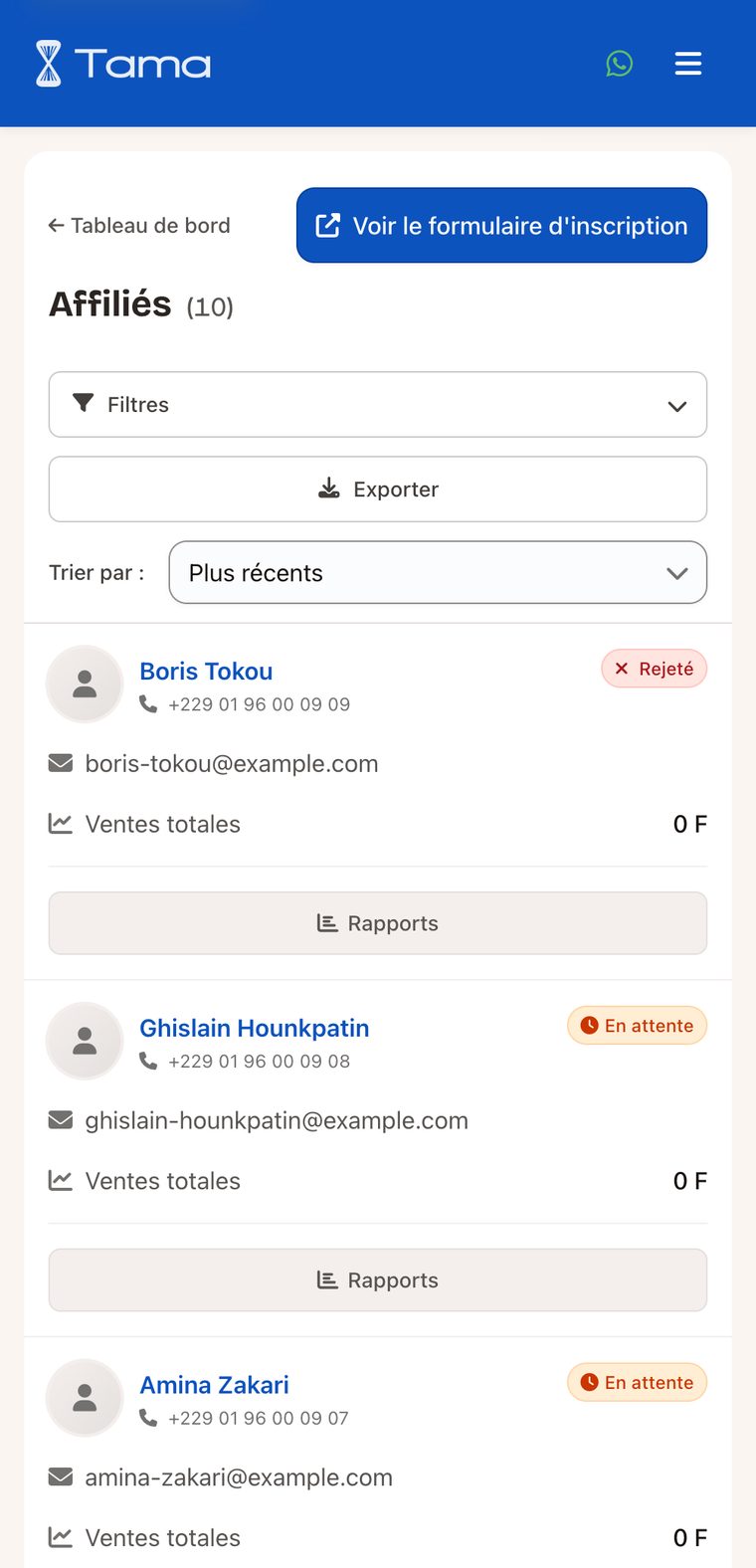
Task: Click the envelope icon next to boris-tokou@example.com
Action: 61,763
